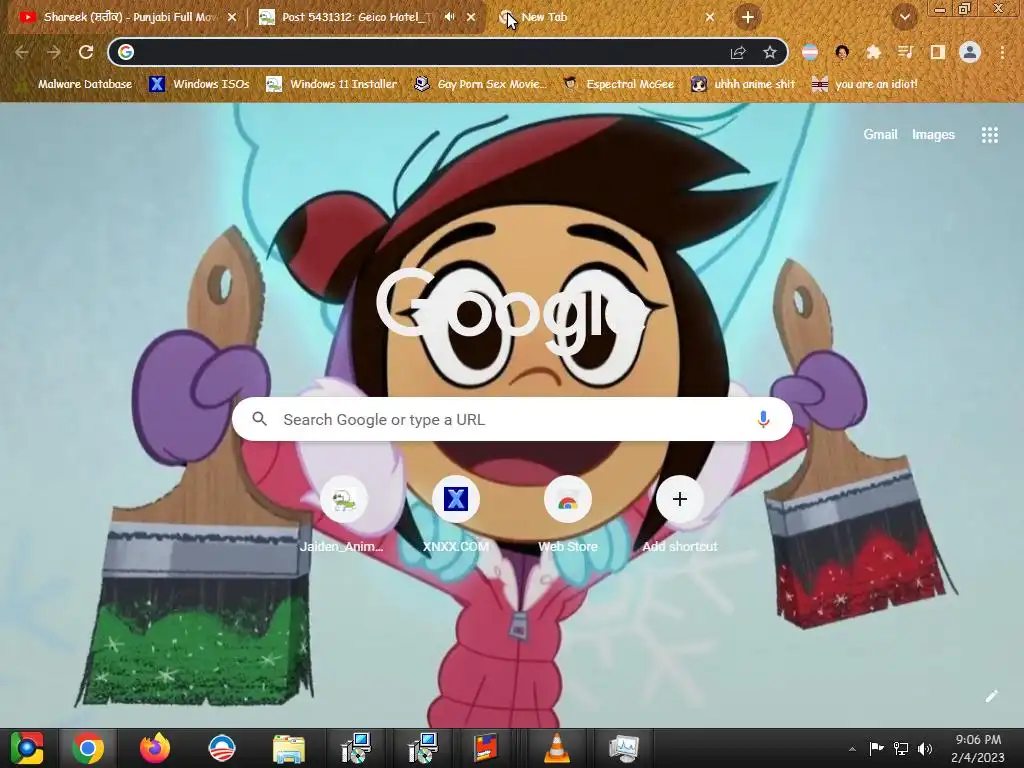Mute audio on the Geico Hotel tab

(x=449, y=17)
